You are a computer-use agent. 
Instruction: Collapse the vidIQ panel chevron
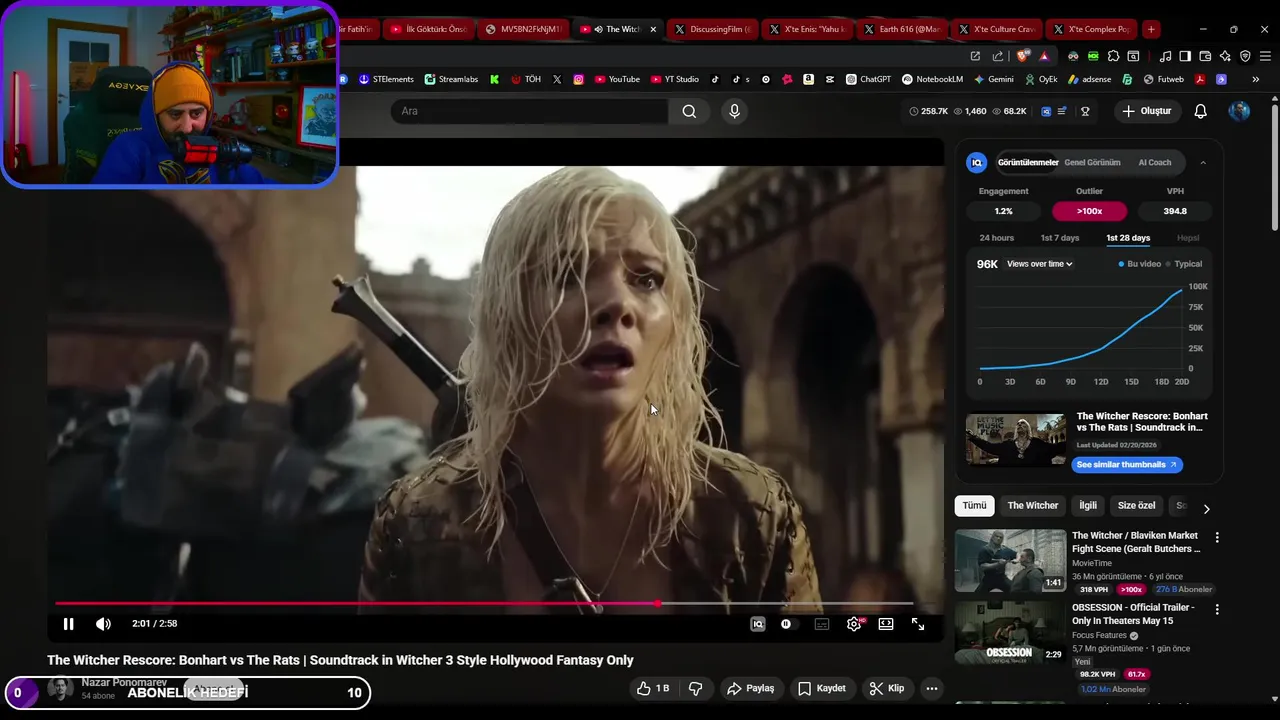(1203, 162)
